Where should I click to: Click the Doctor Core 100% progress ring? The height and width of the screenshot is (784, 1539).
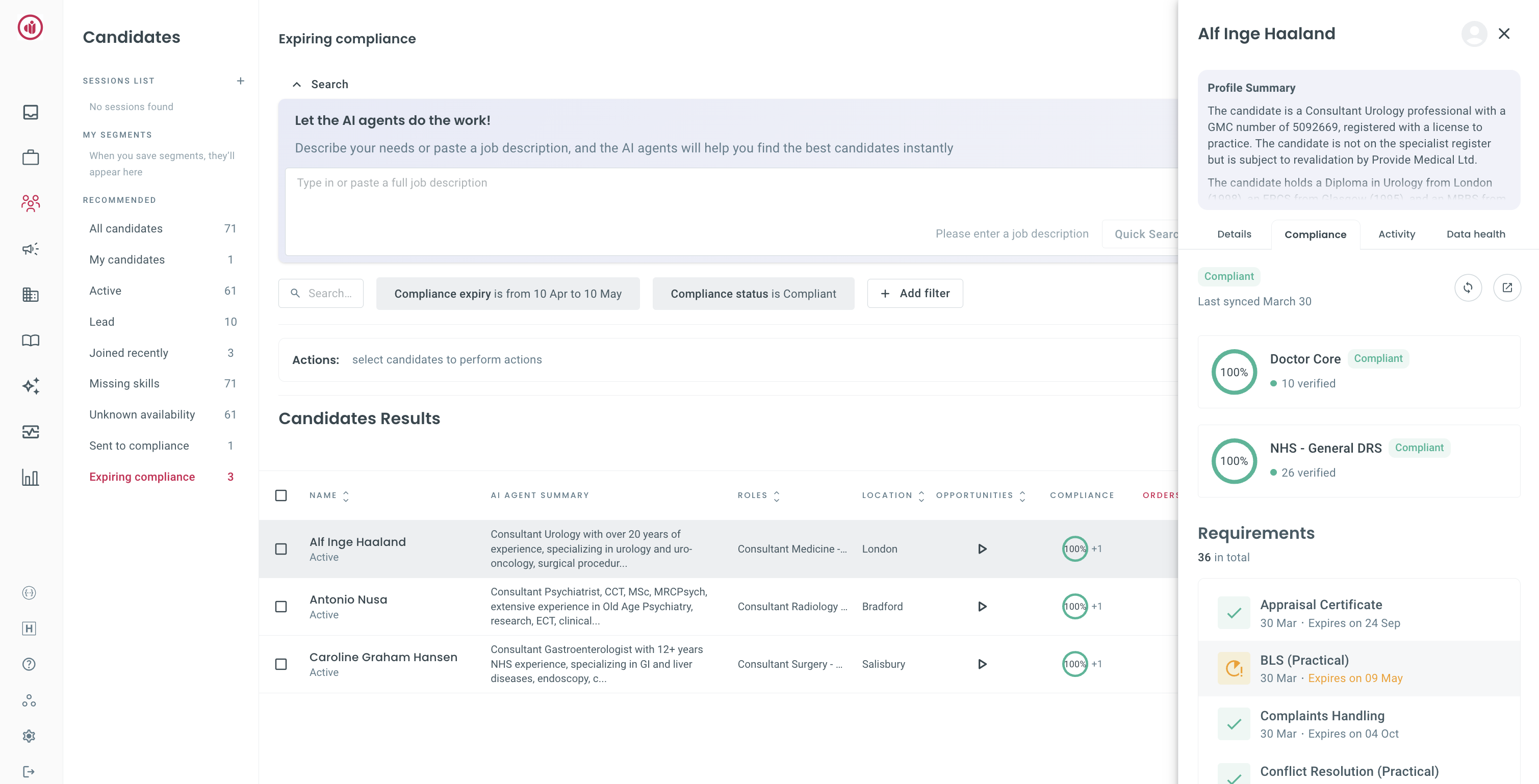pos(1234,372)
